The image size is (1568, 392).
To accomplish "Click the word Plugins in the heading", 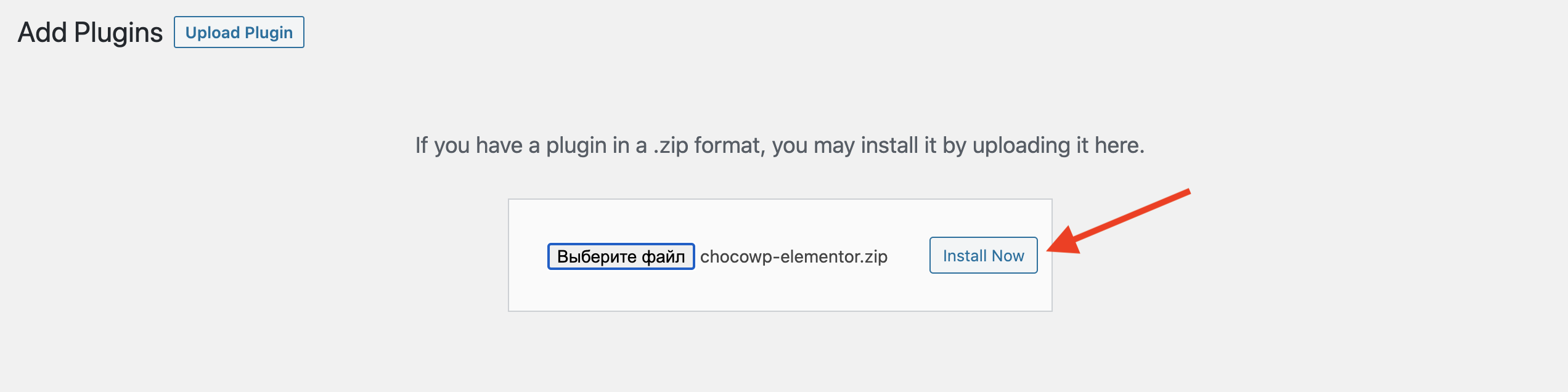I will click(118, 33).
